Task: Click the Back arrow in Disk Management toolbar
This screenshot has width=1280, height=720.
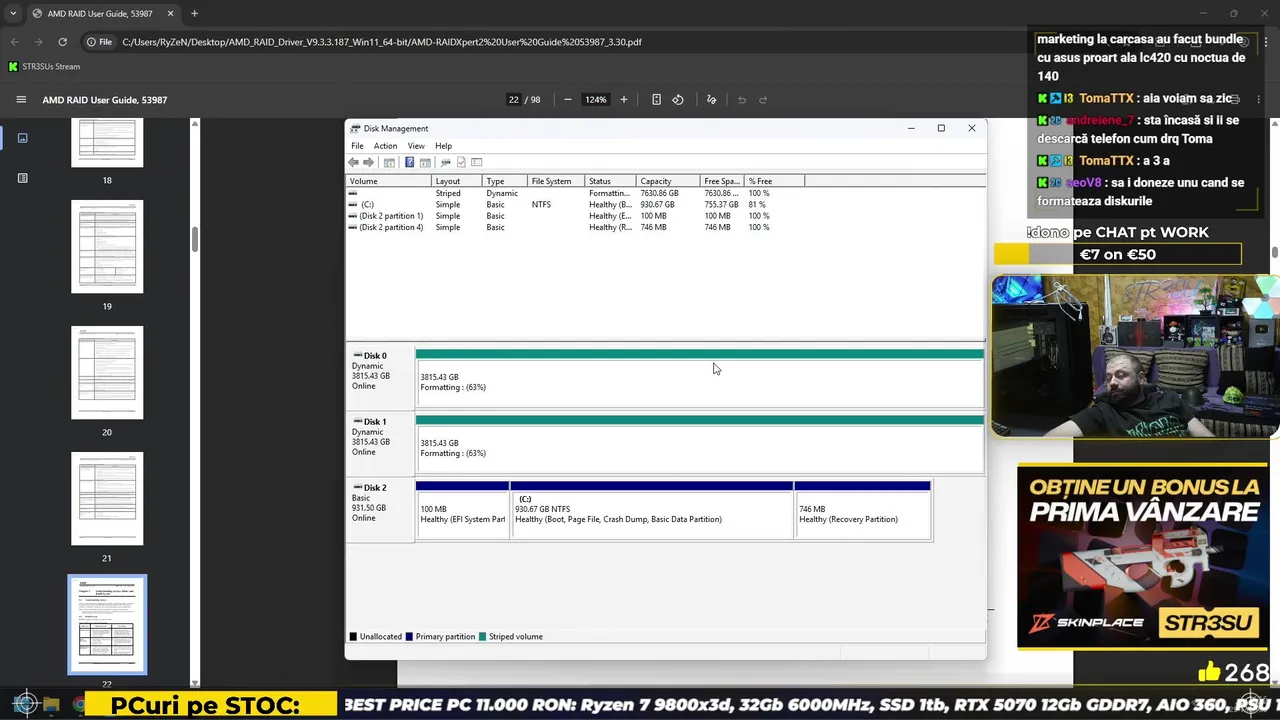Action: pos(353,162)
